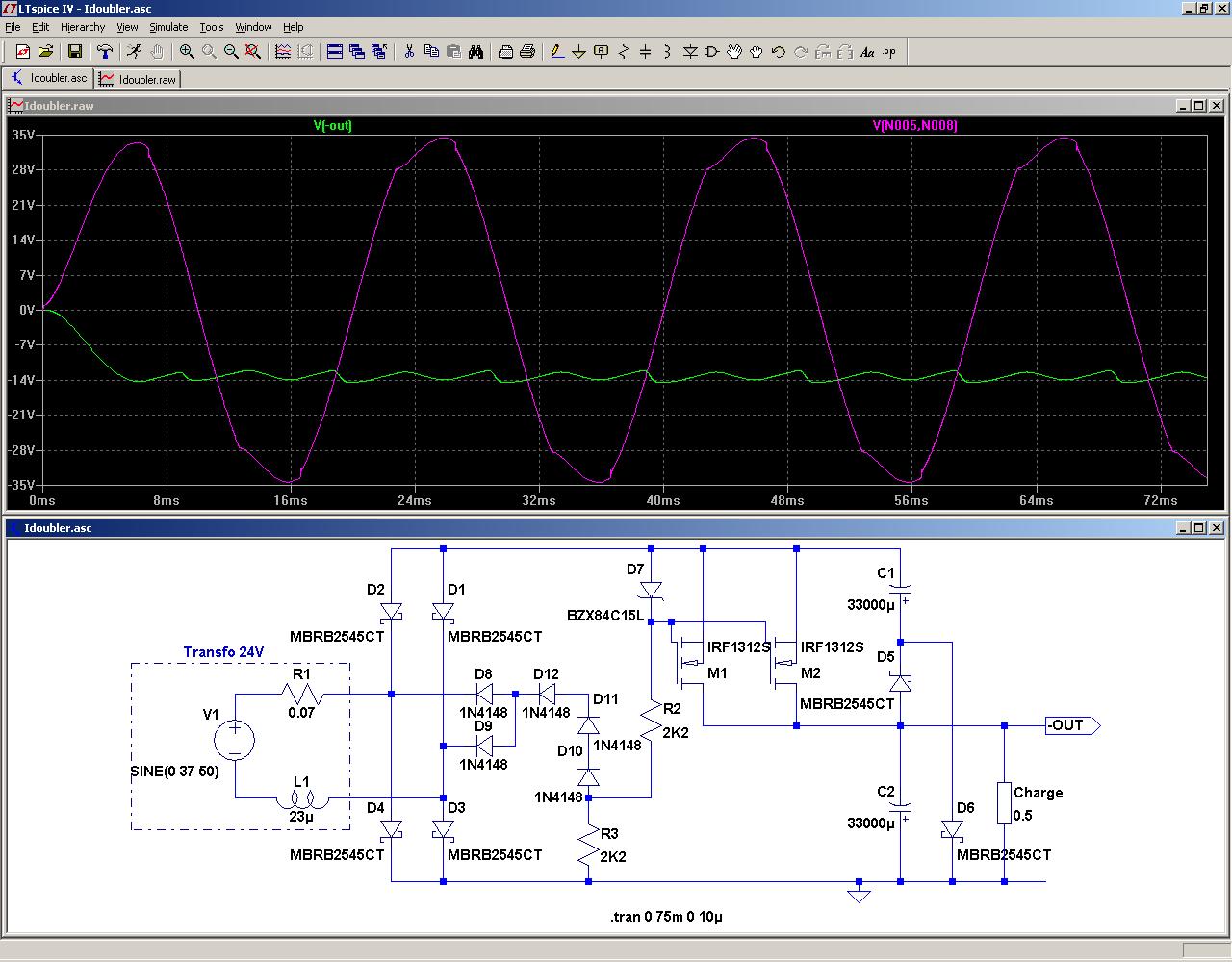Image resolution: width=1232 pixels, height=962 pixels.
Task: Open the Simulate menu
Action: tap(168, 27)
